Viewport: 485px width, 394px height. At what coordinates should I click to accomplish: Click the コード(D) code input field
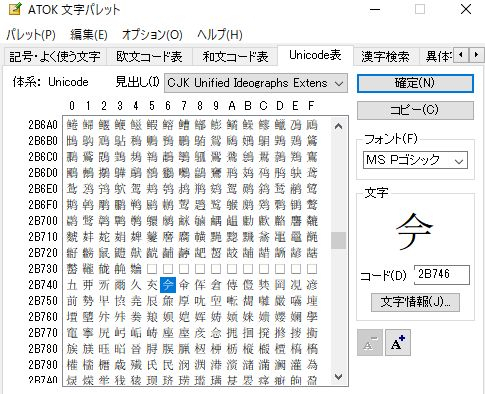[x=442, y=275]
